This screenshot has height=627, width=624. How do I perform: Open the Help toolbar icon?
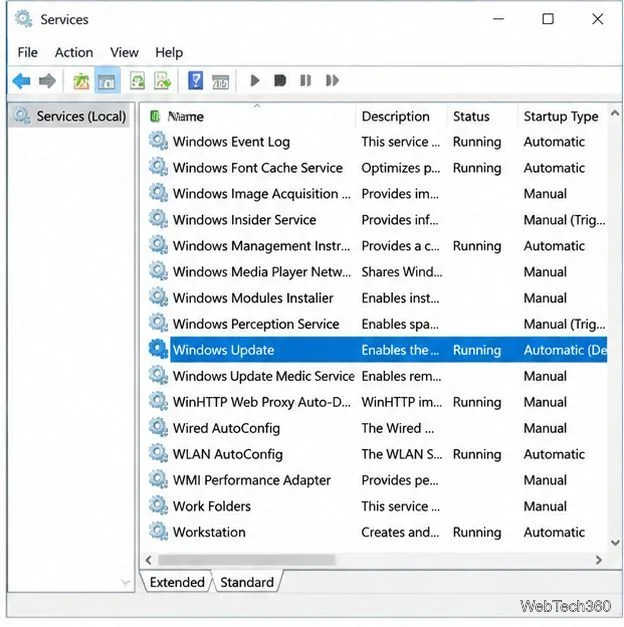pos(196,81)
